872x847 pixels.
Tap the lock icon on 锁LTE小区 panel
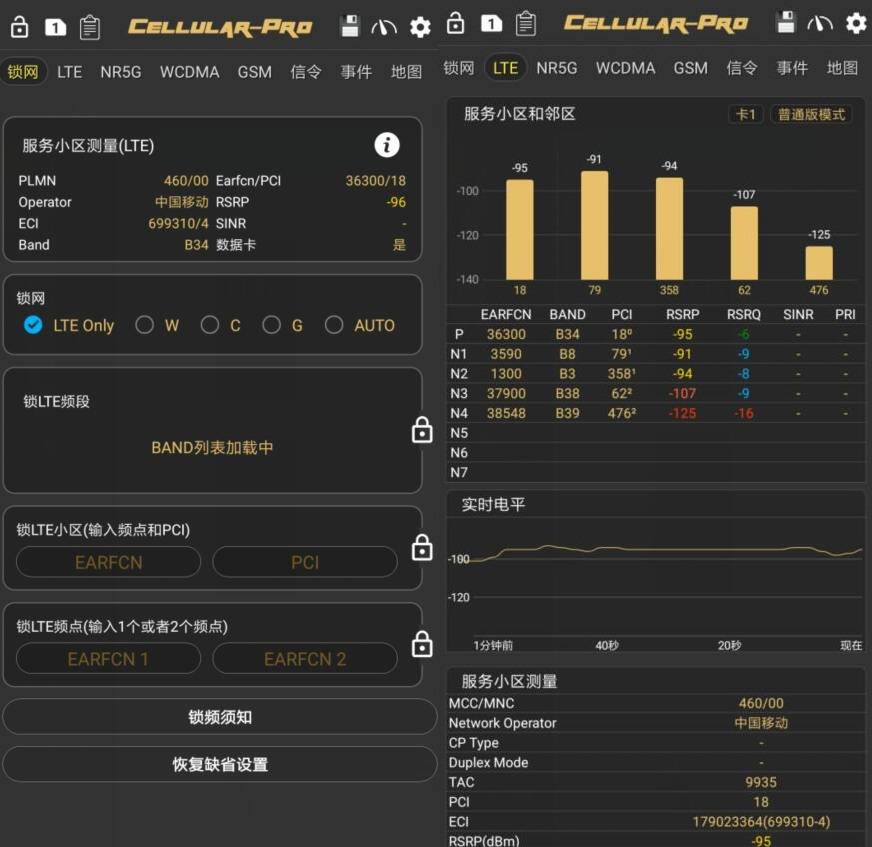coord(421,547)
